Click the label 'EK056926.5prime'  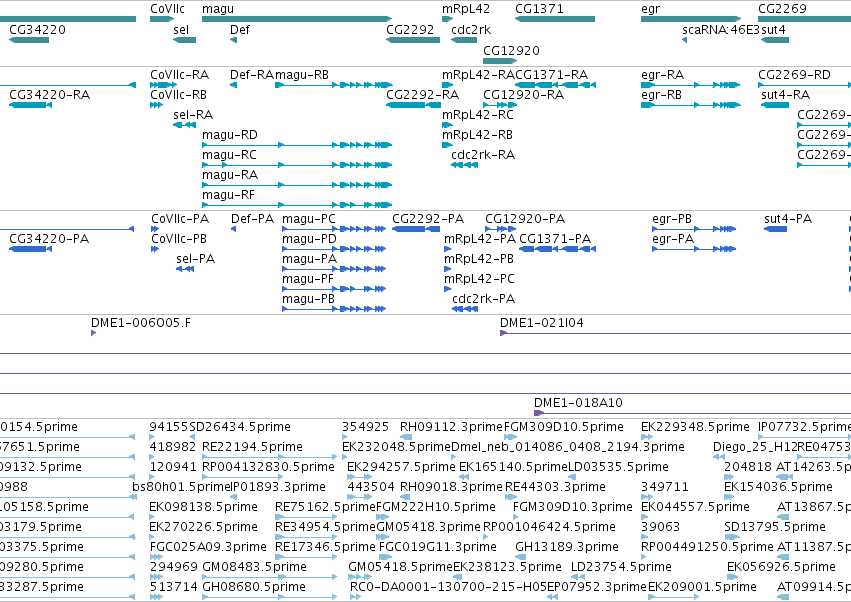click(781, 567)
